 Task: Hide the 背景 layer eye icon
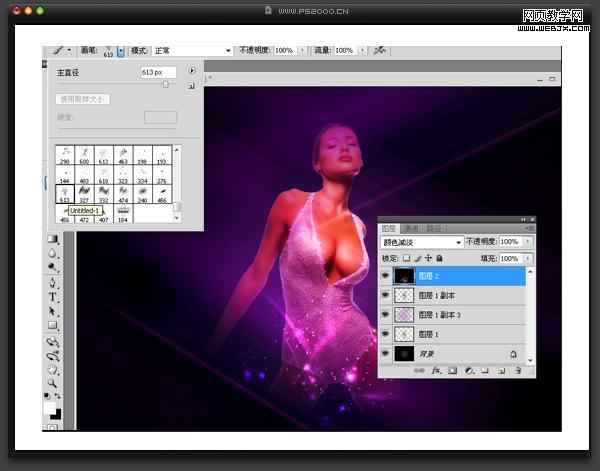pos(385,353)
